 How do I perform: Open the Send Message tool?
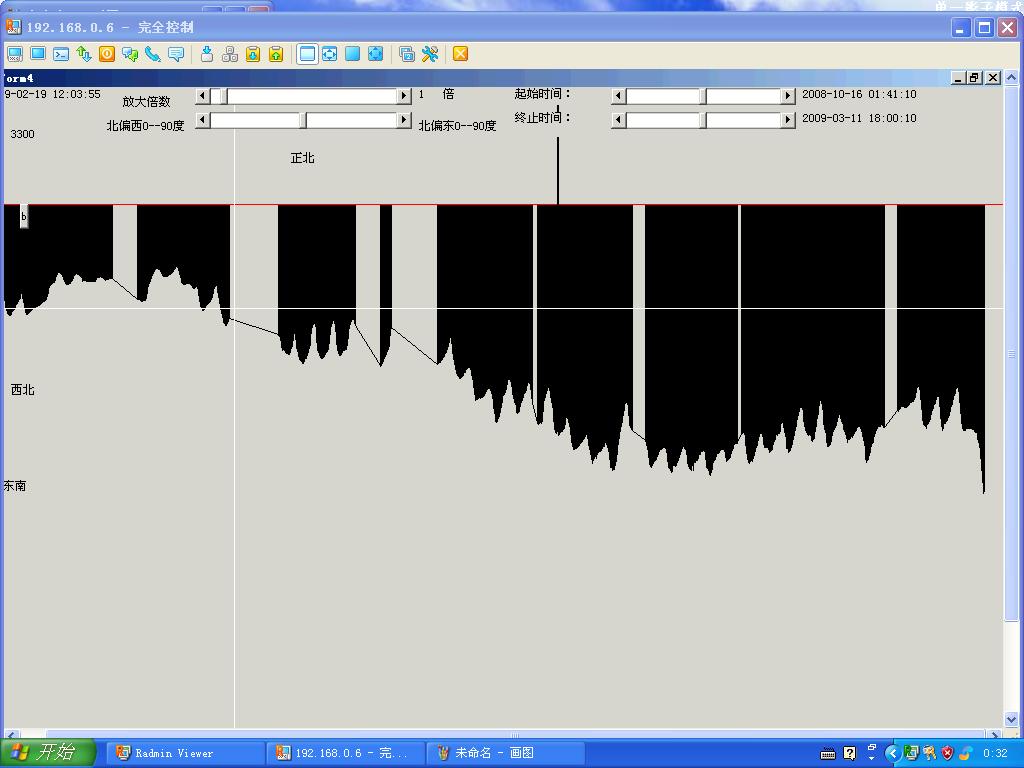pyautogui.click(x=176, y=54)
